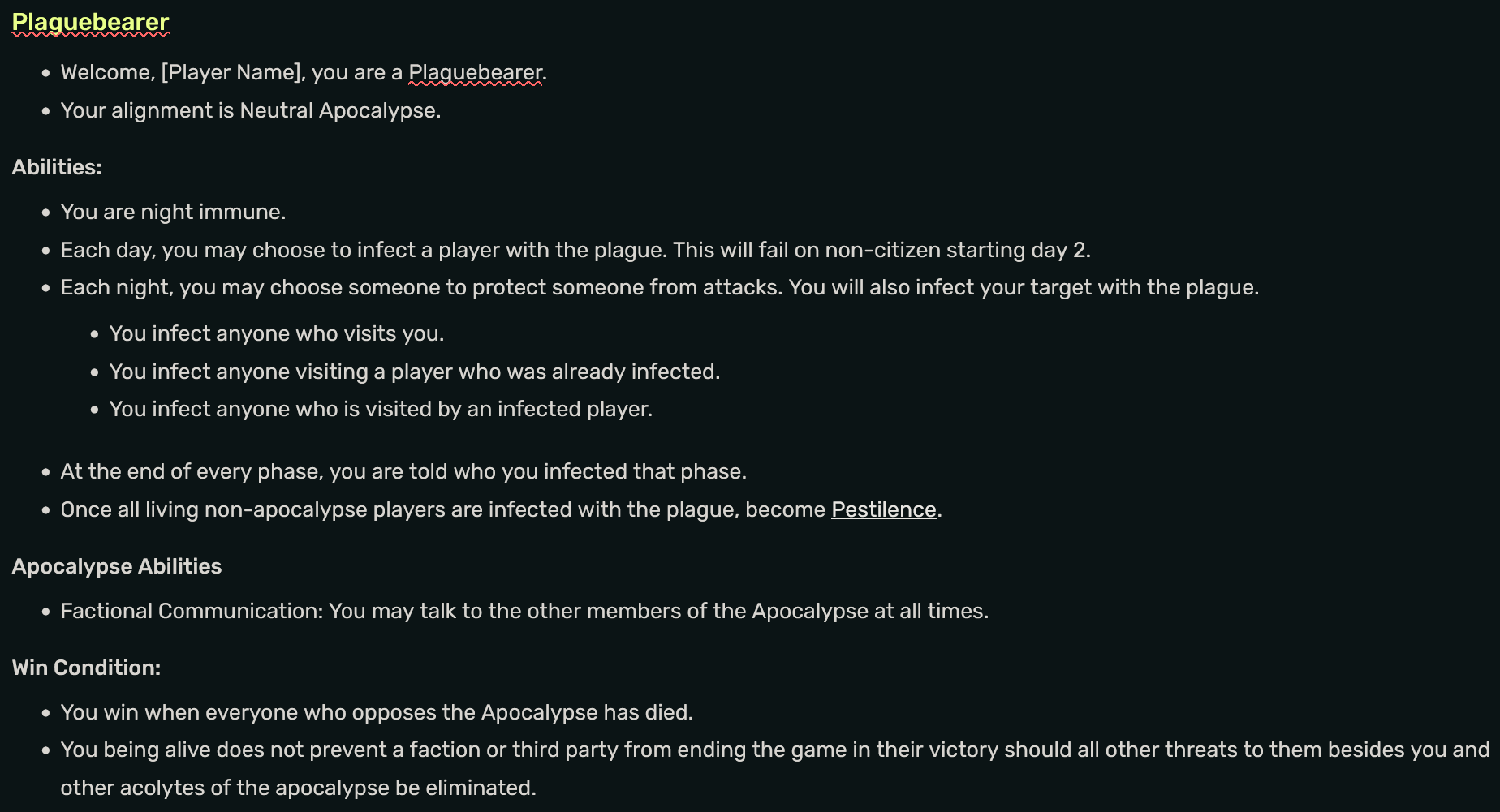Click the 'Once all living non-apocalypse players' text
This screenshot has height=812, width=1500.
click(442, 509)
